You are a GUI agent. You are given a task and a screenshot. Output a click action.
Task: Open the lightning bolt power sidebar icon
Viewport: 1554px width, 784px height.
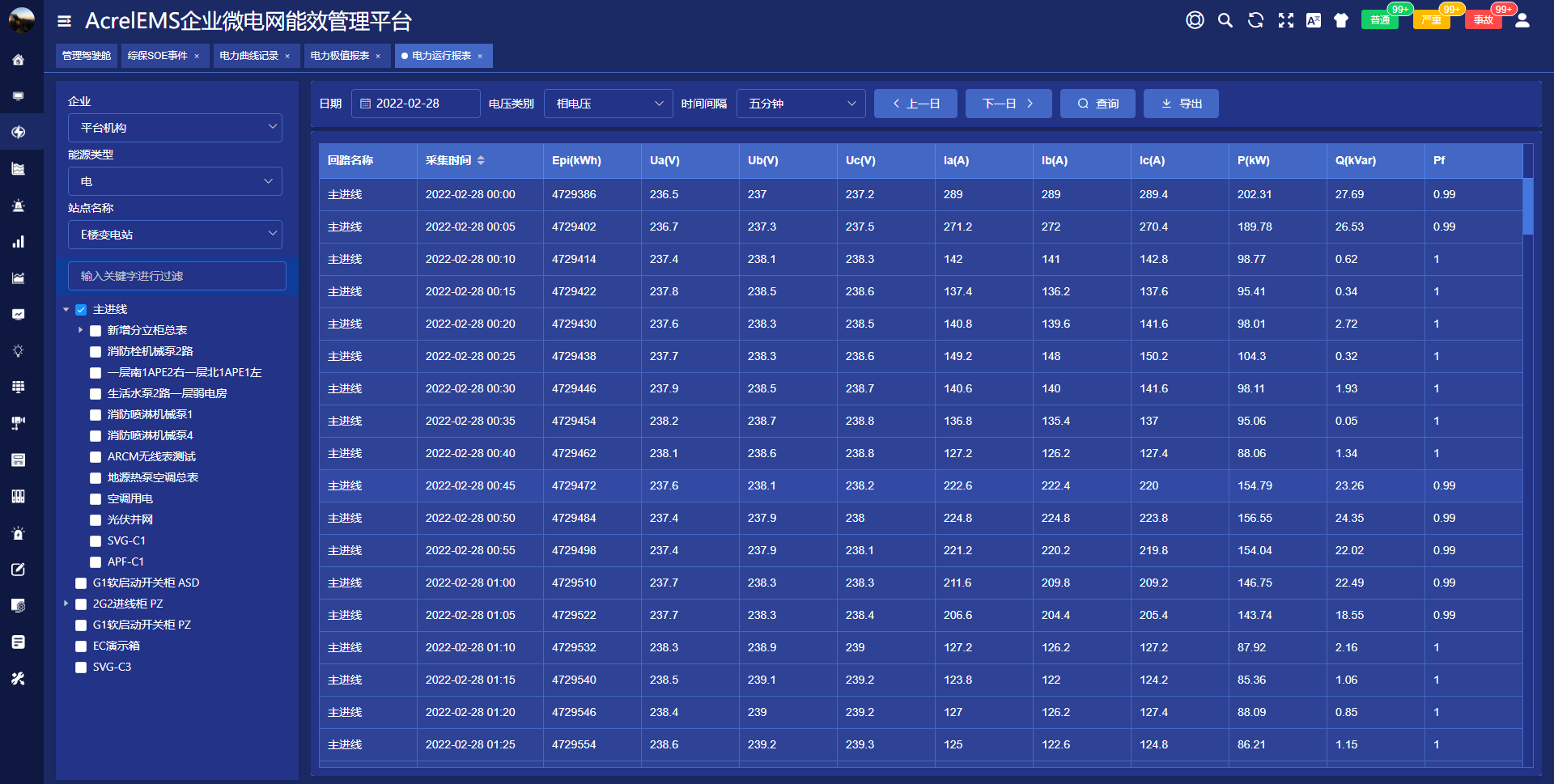18,132
